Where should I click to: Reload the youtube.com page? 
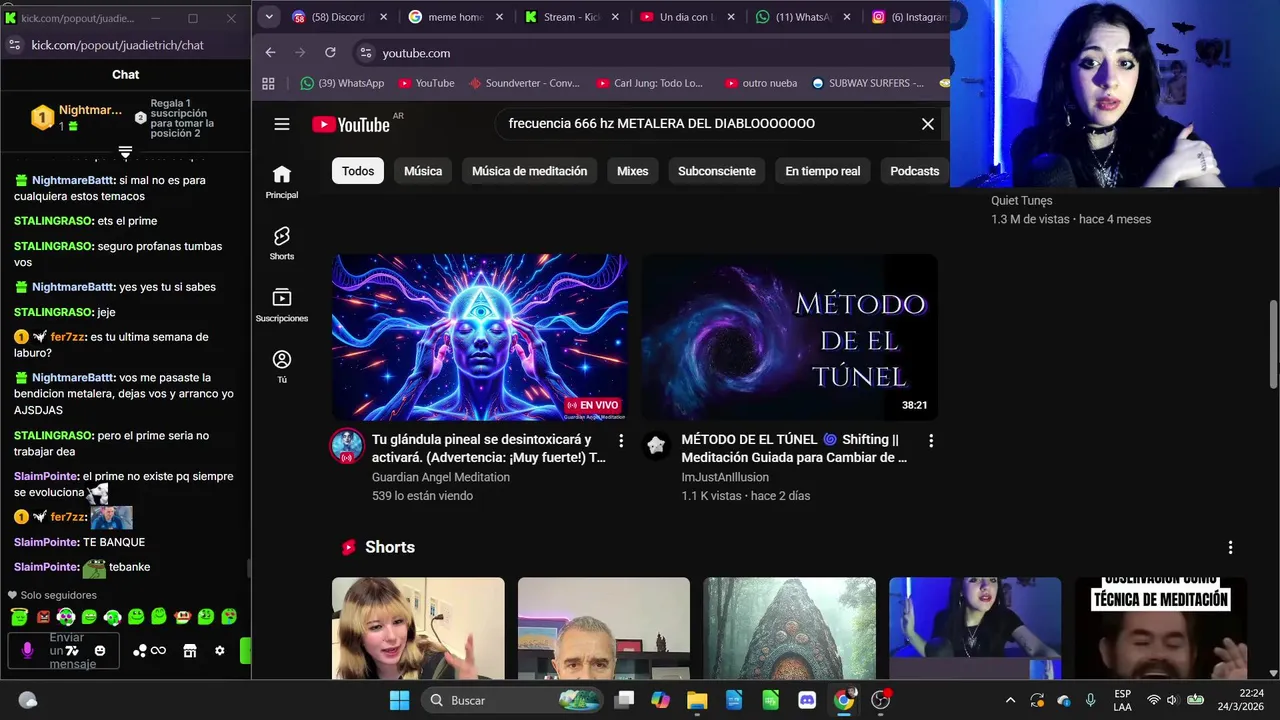330,53
